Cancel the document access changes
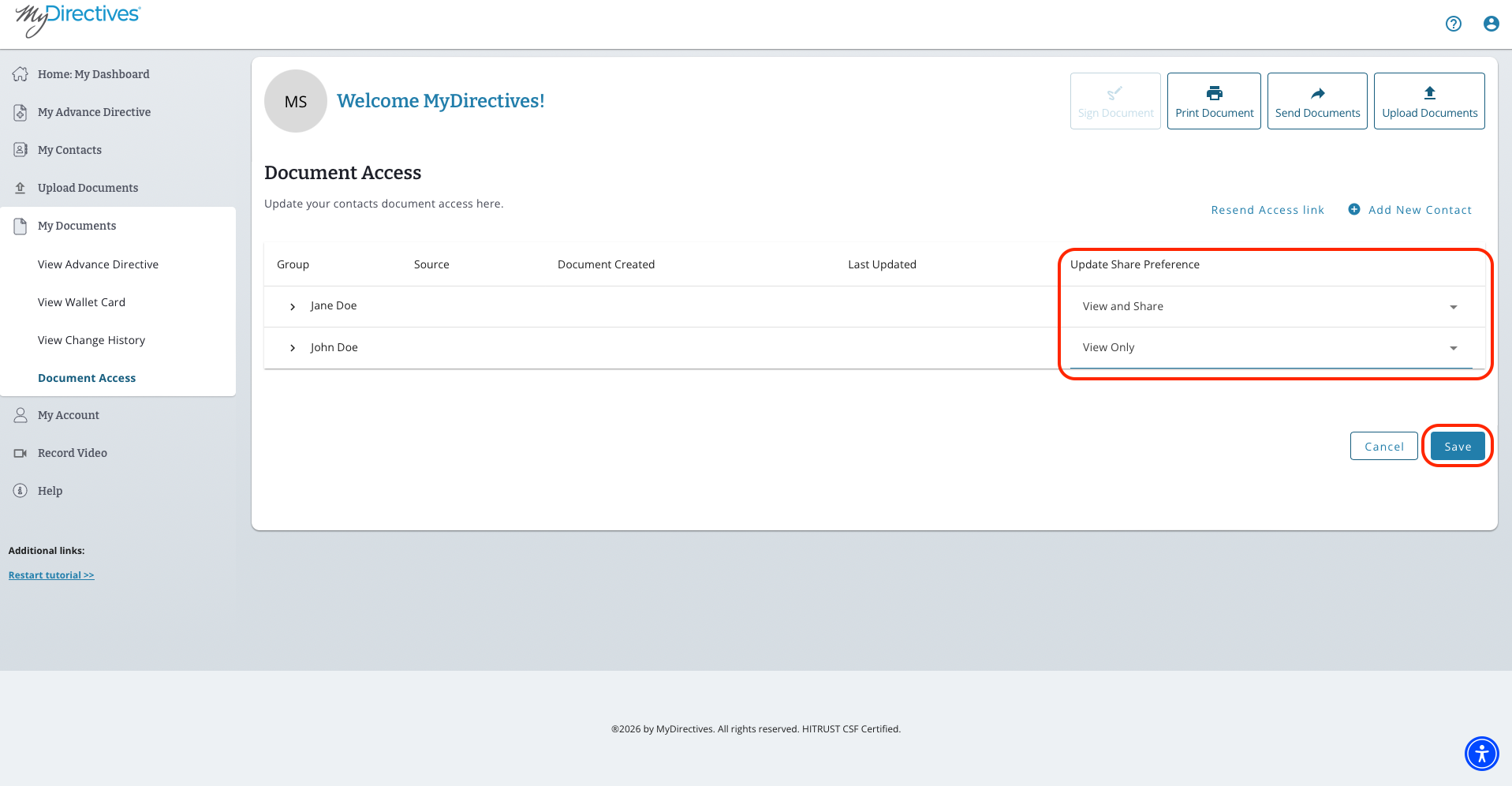This screenshot has height=786, width=1512. tap(1384, 446)
